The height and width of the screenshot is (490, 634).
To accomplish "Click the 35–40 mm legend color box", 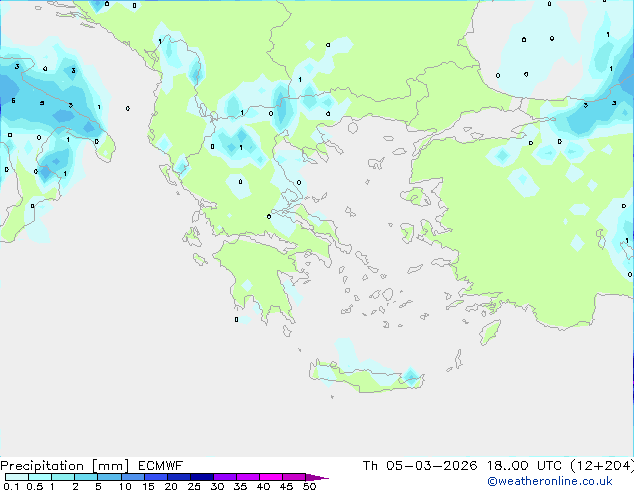I will (248, 477).
